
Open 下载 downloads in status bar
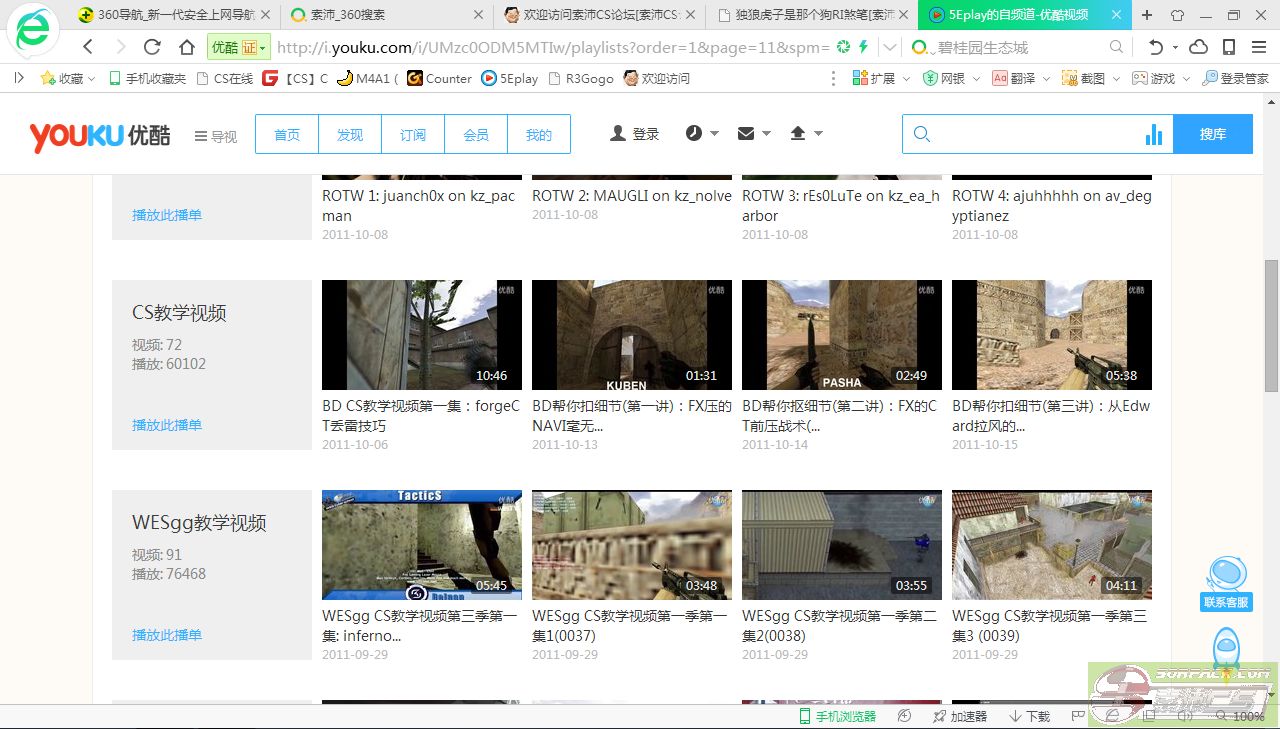(x=1029, y=716)
